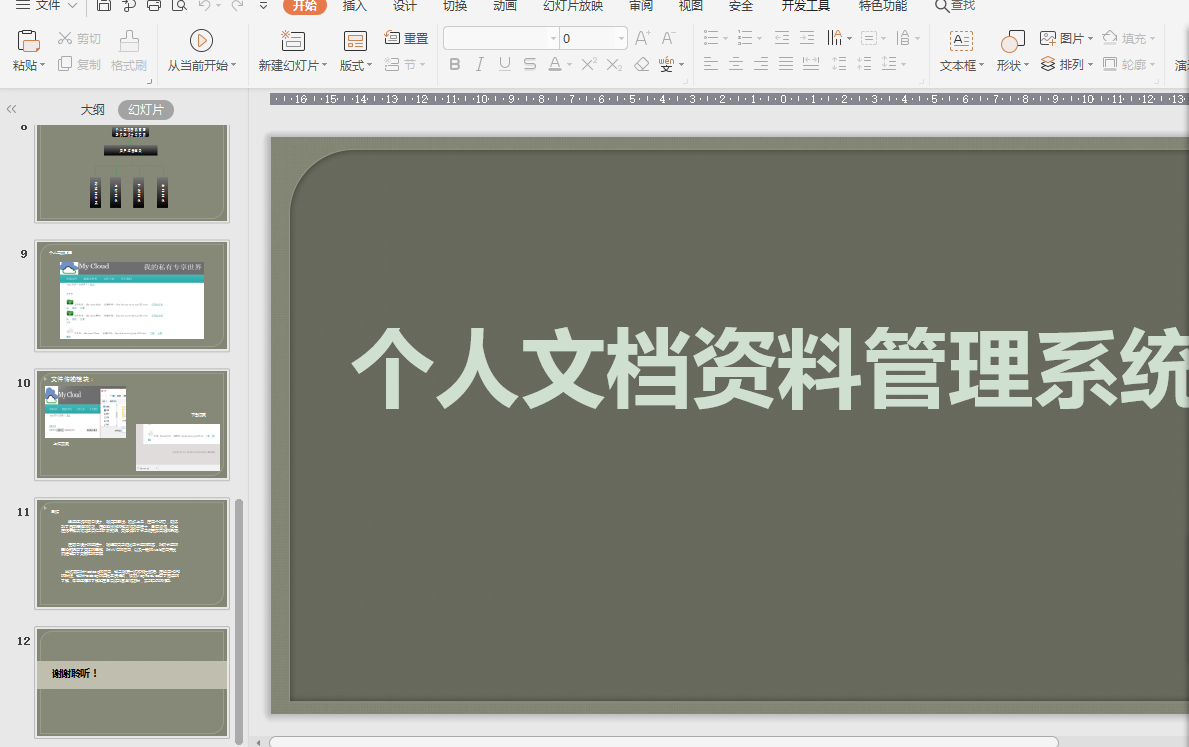Click the bullet list icon
Viewport: 1189px width, 747px height.
point(711,38)
